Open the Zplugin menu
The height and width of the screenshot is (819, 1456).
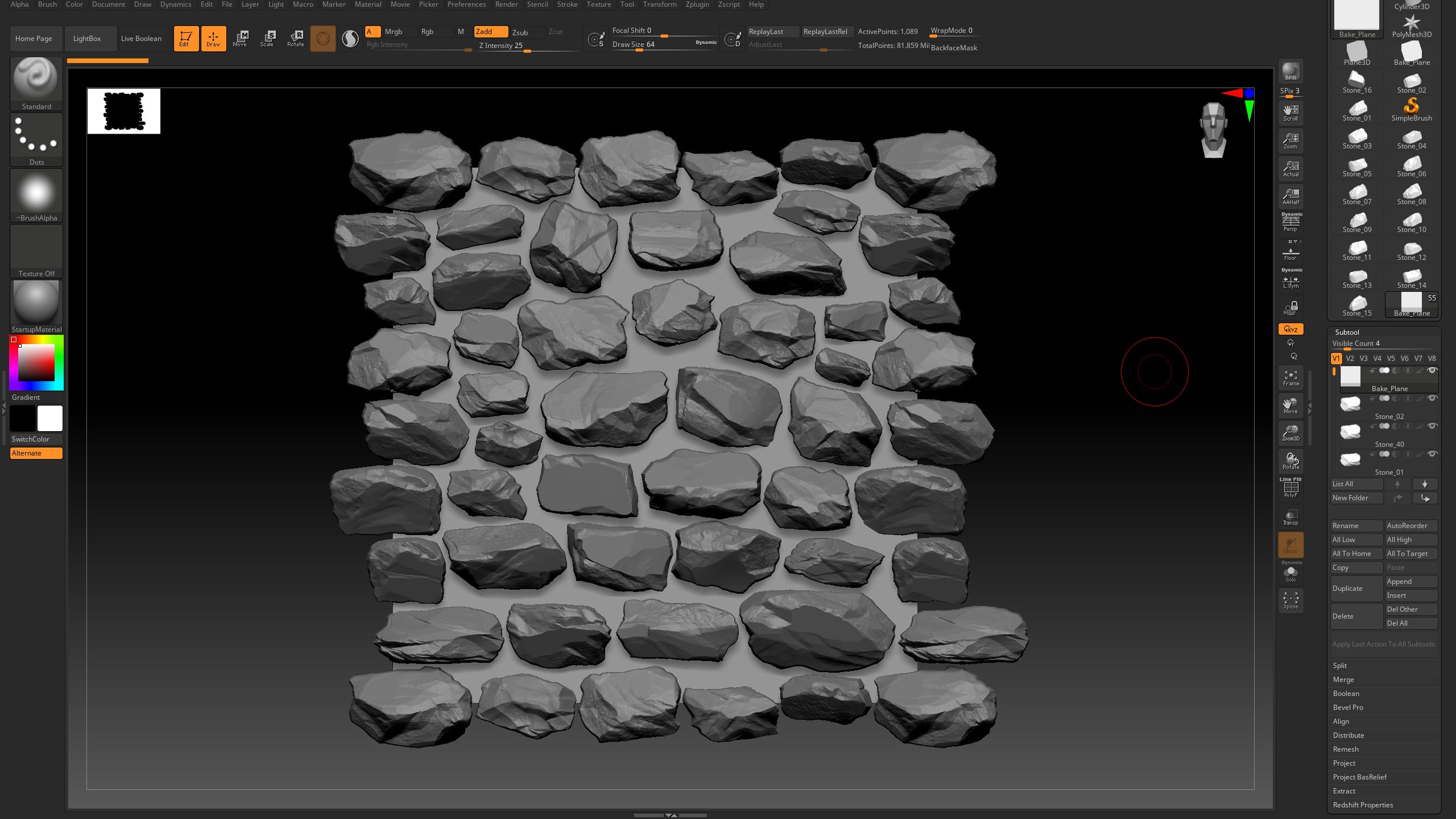coord(697,5)
